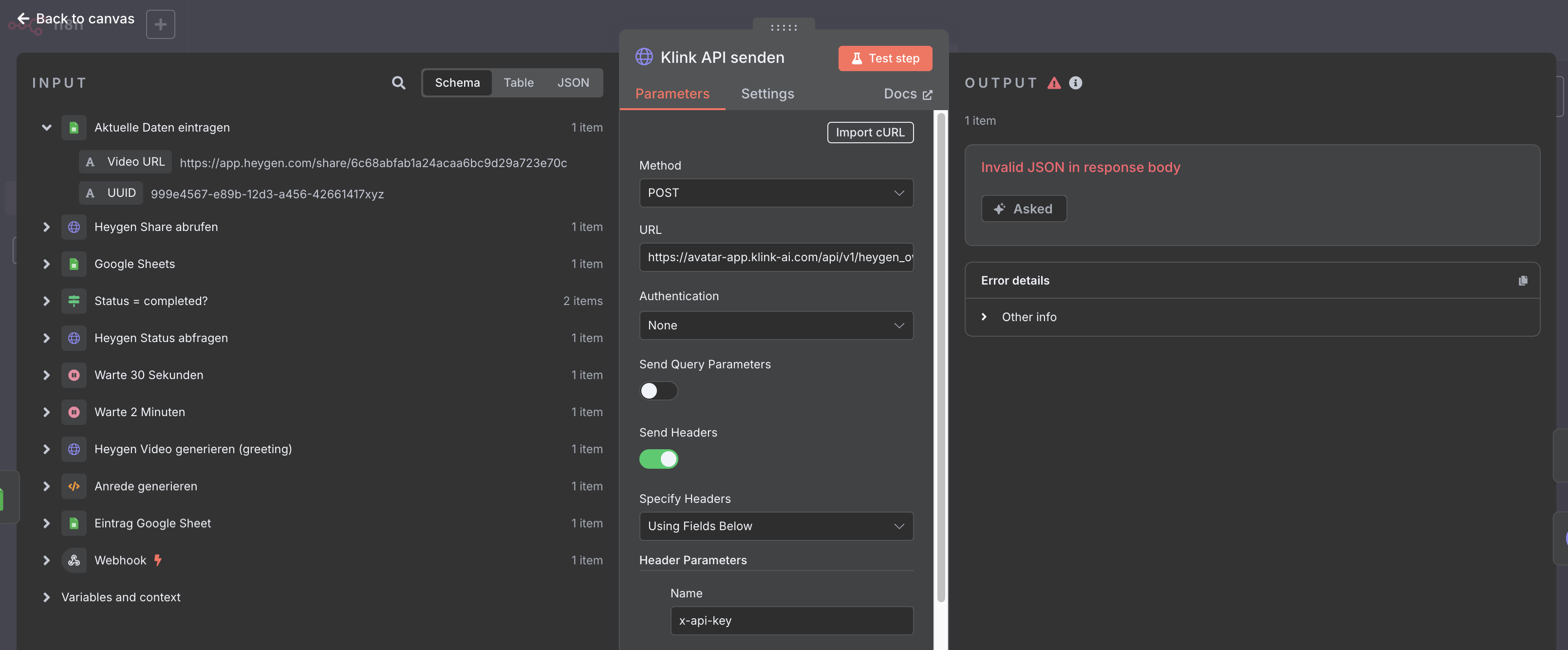This screenshot has height=650, width=1568.
Task: Click the parameters panel vertical scrollbar
Action: click(940, 357)
